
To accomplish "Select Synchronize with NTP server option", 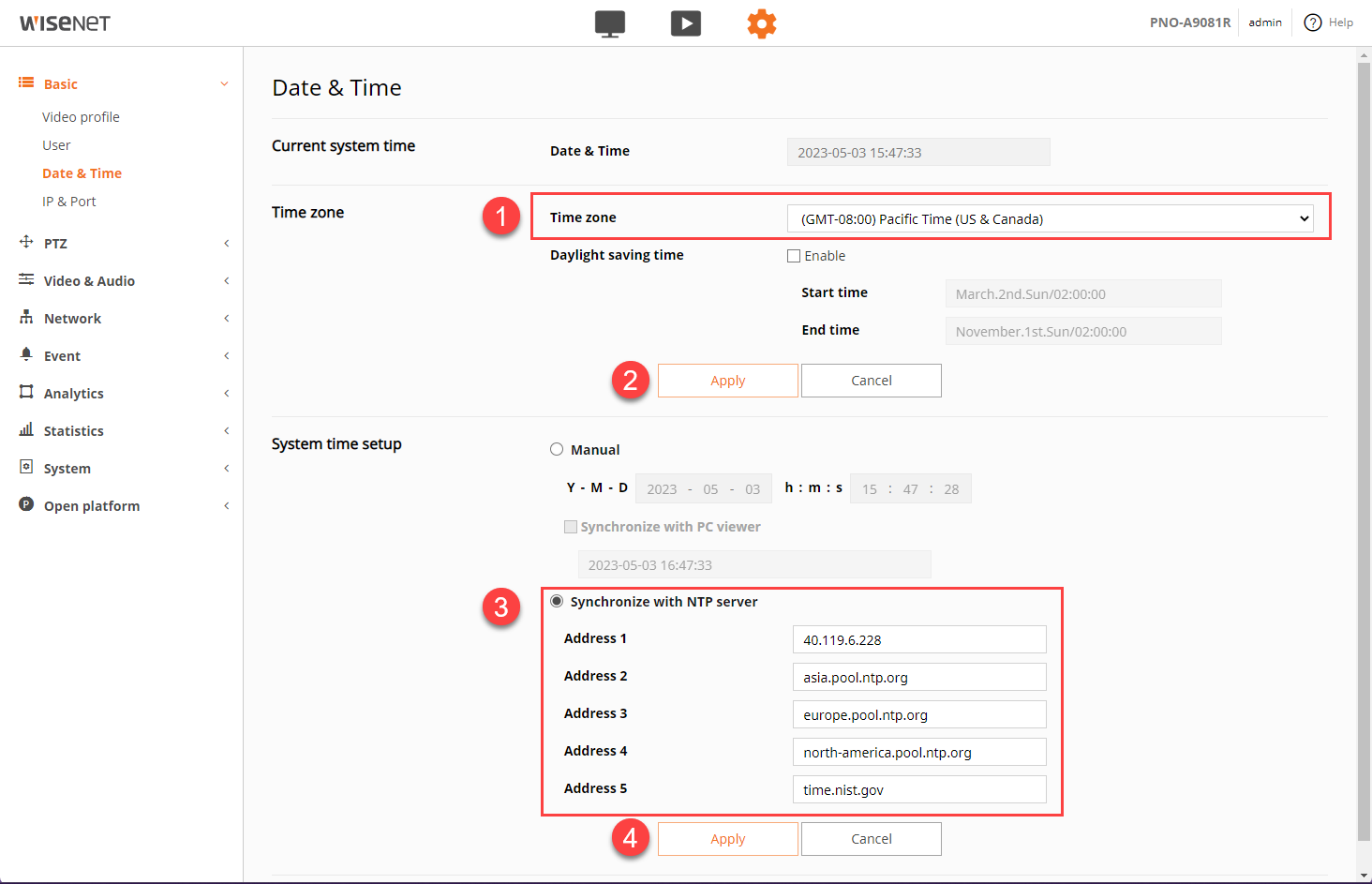I will pos(557,602).
